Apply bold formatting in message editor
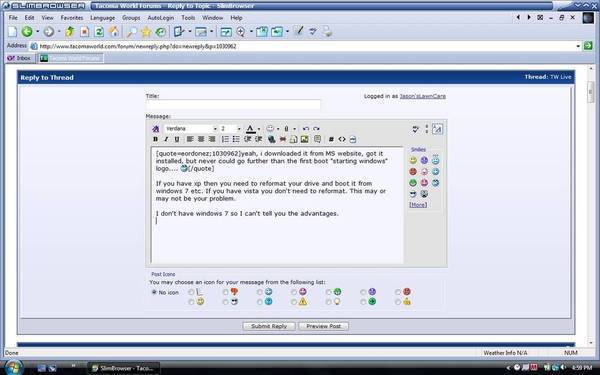 point(155,139)
